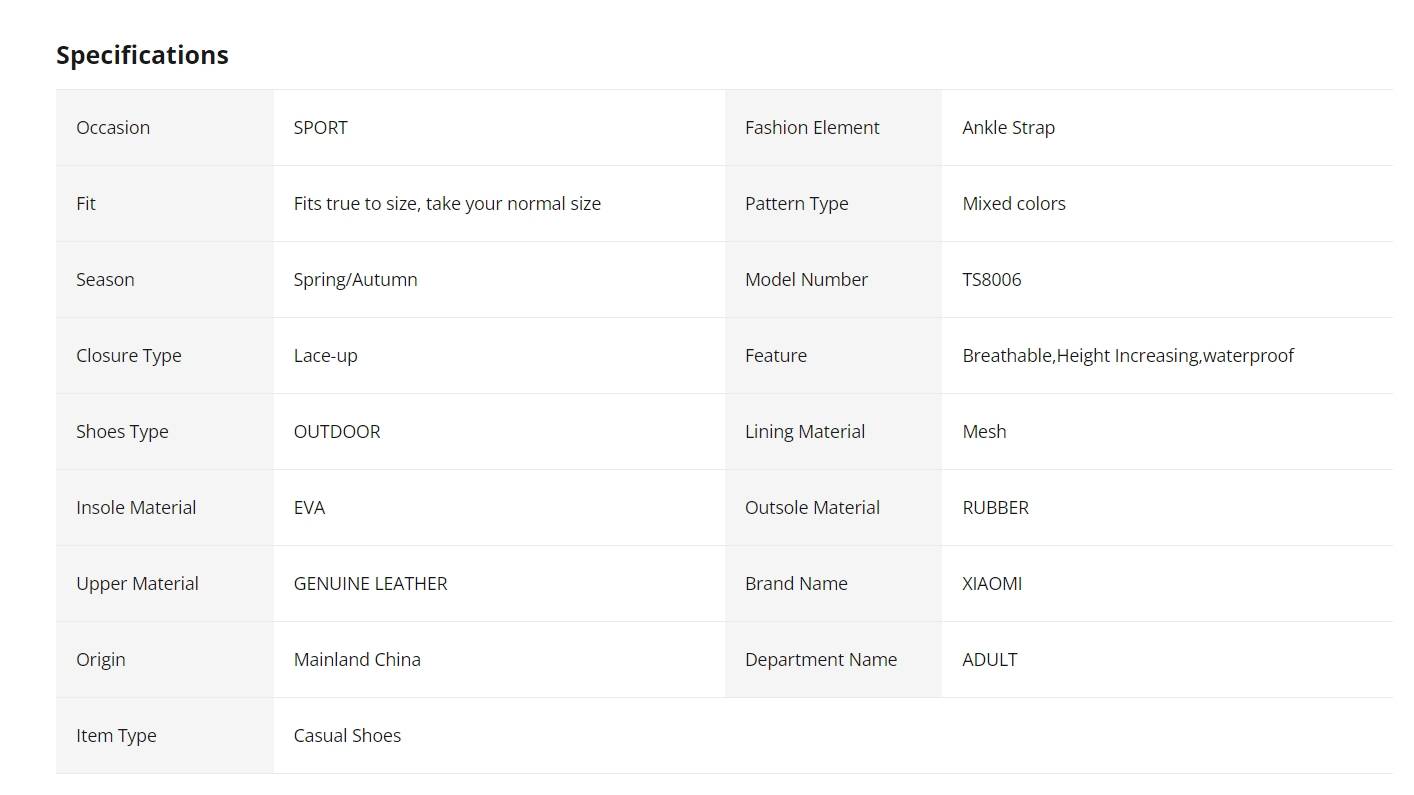Select the Mixed colors pattern value
This screenshot has width=1414, height=795.
point(1014,204)
